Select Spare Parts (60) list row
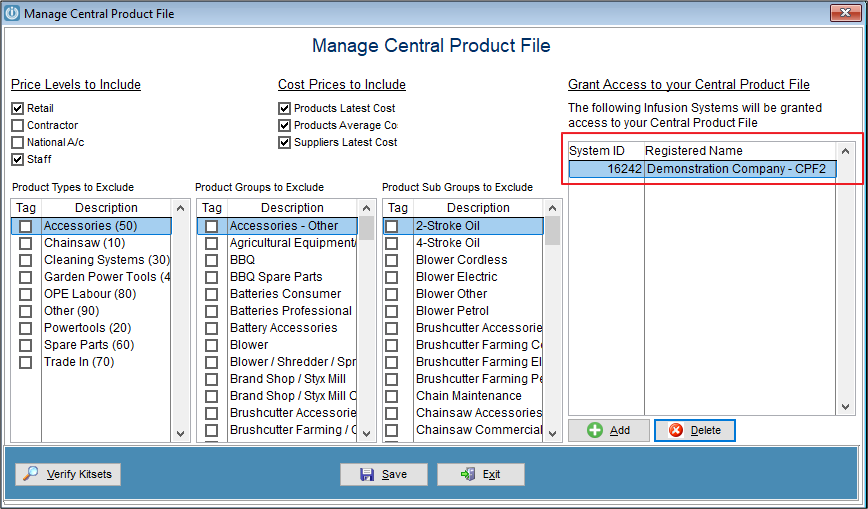The image size is (868, 509). [92, 345]
